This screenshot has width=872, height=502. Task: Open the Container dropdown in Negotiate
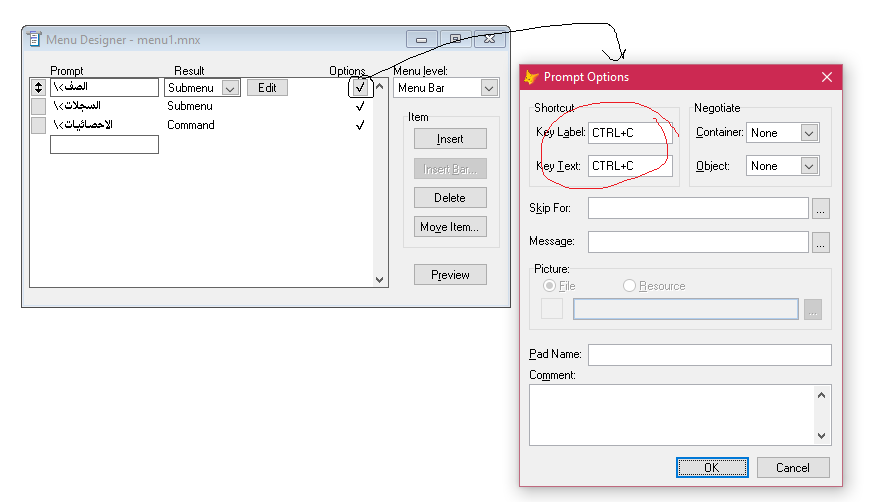point(809,133)
